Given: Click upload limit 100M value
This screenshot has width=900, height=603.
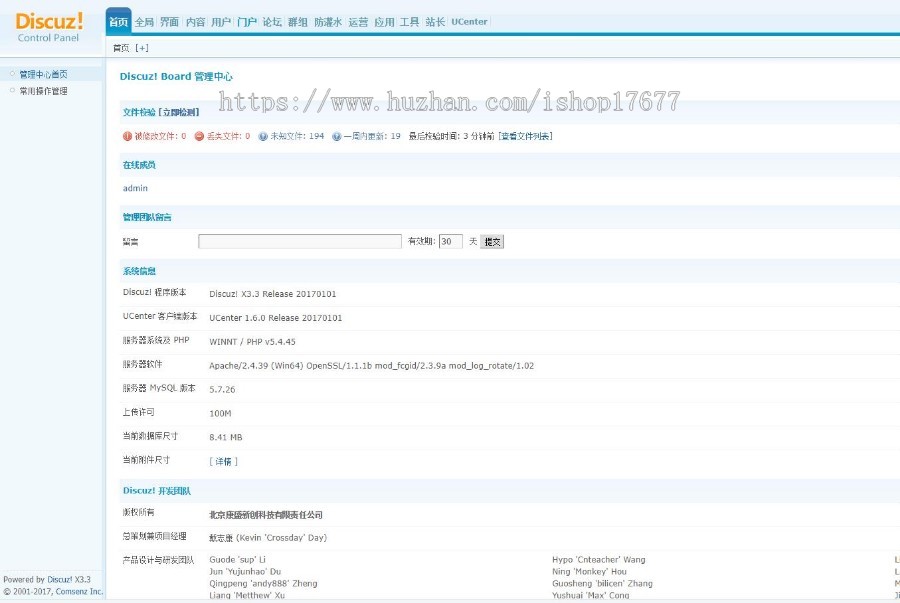Looking at the screenshot, I should click(x=220, y=413).
